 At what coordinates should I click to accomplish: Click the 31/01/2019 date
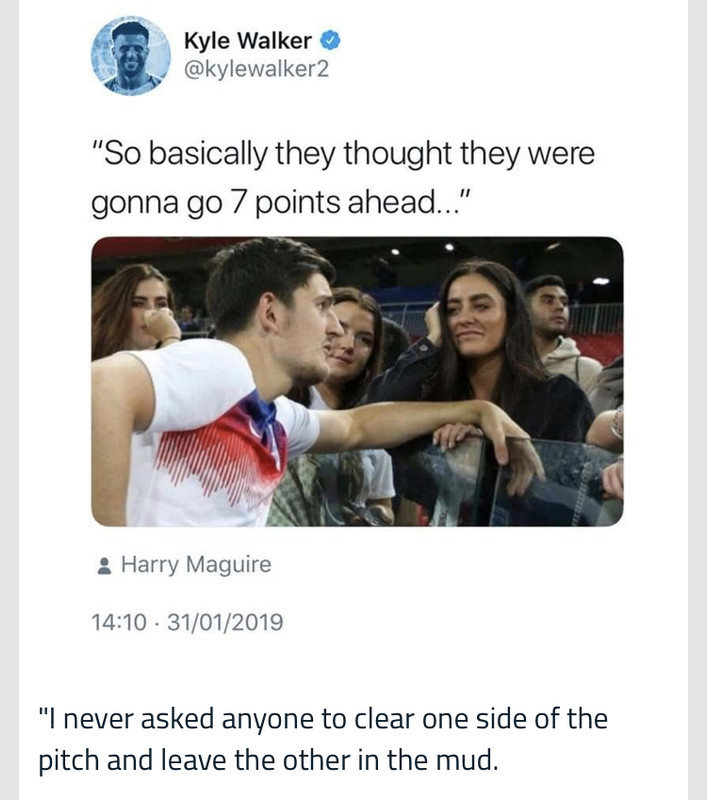(225, 623)
